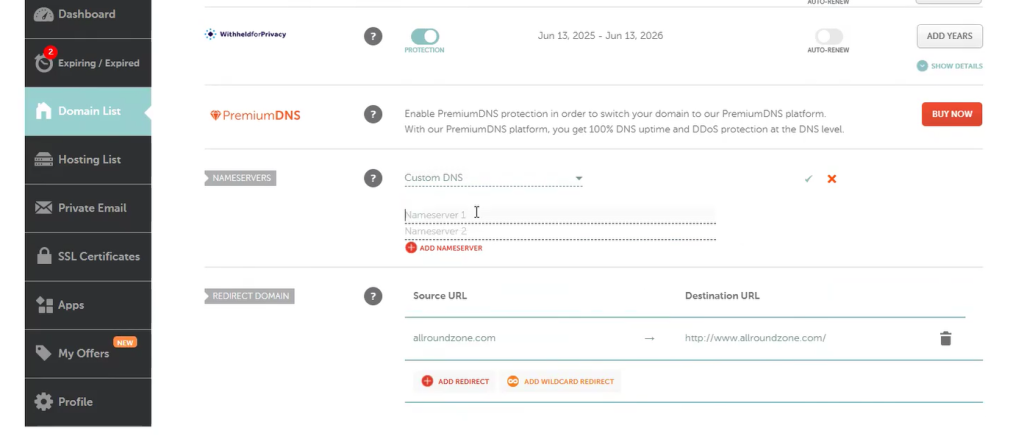This screenshot has height=439, width=1024.
Task: Open Domain List in sidebar
Action: click(x=88, y=111)
